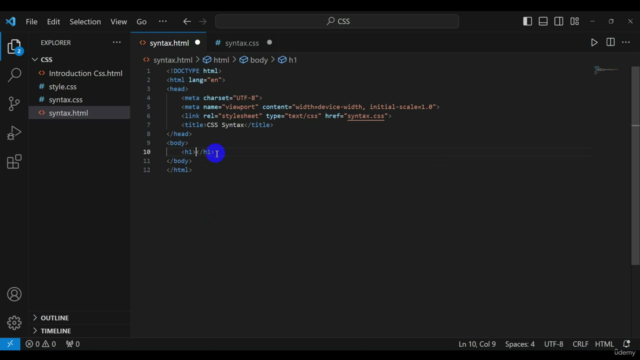The height and width of the screenshot is (360, 640).
Task: Change language mode via HTML
Action: [604, 344]
